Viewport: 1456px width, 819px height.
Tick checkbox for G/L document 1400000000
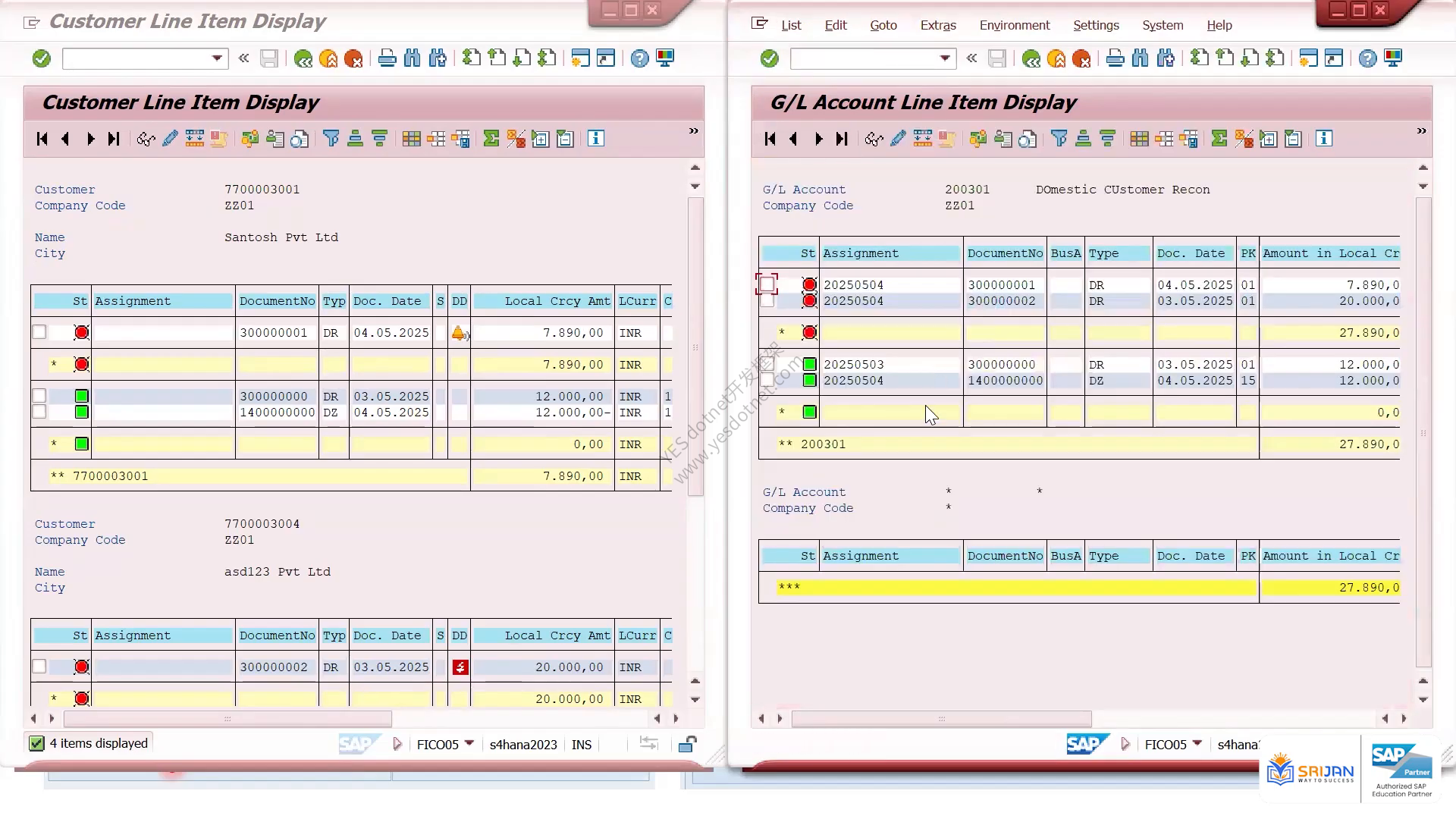tap(767, 380)
